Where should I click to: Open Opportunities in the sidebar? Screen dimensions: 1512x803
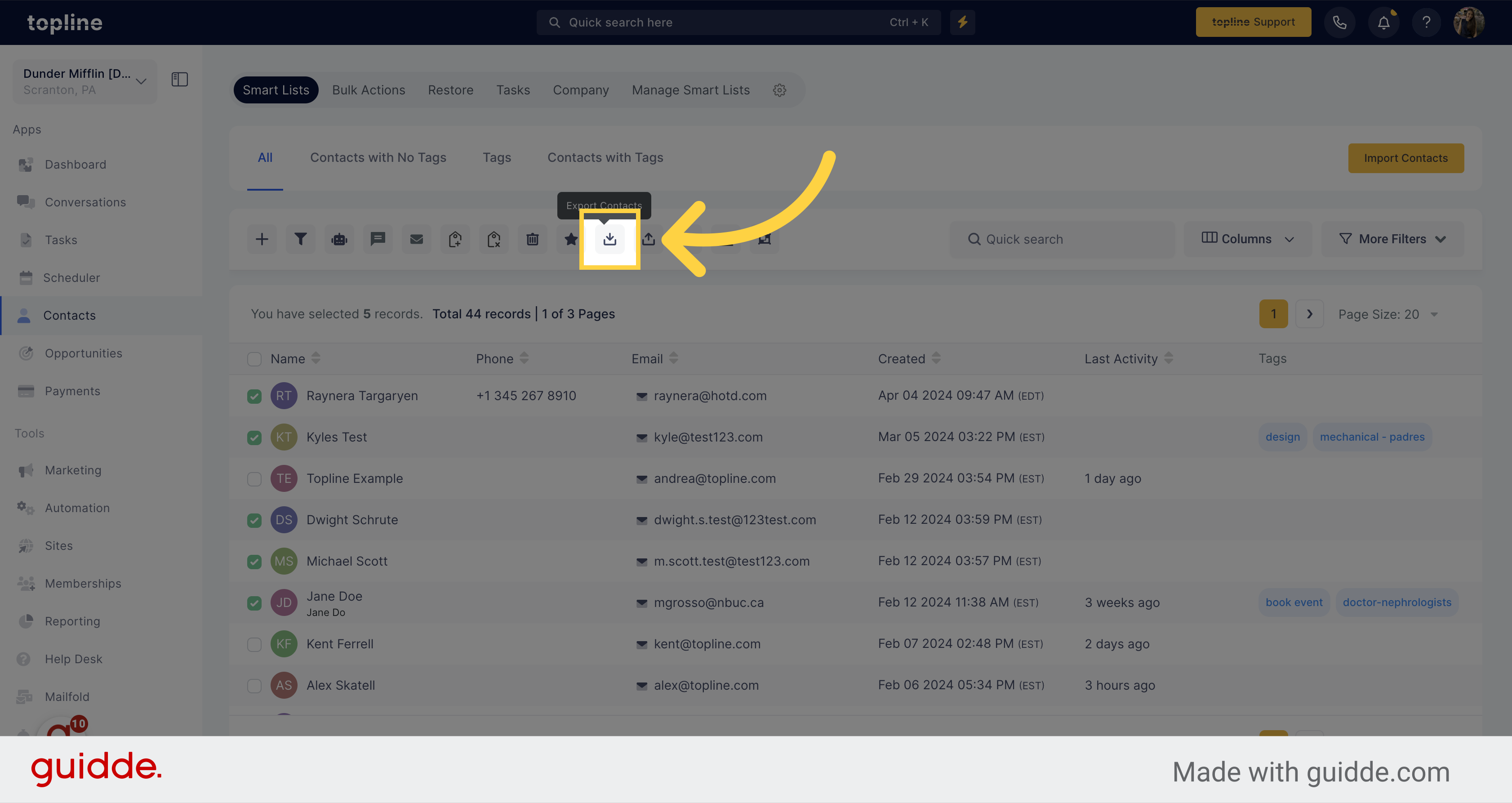coord(83,353)
